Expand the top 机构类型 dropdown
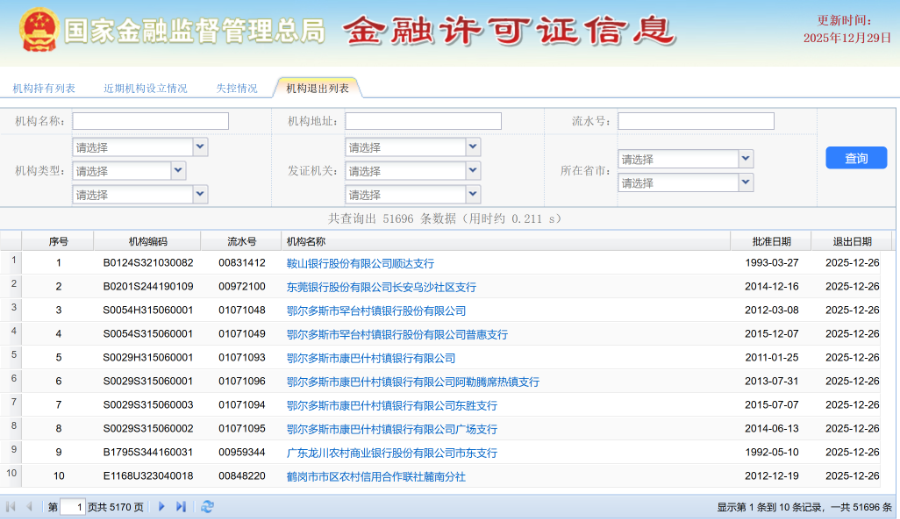900x519 pixels. pos(200,147)
